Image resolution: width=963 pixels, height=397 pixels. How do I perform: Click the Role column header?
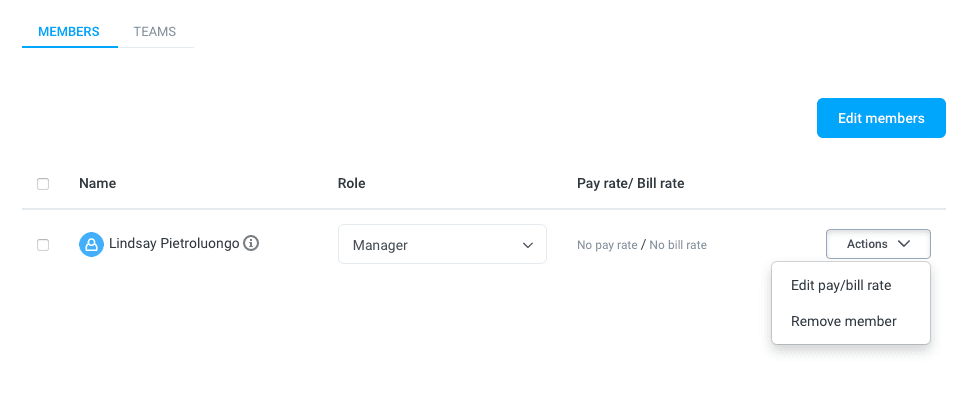351,183
